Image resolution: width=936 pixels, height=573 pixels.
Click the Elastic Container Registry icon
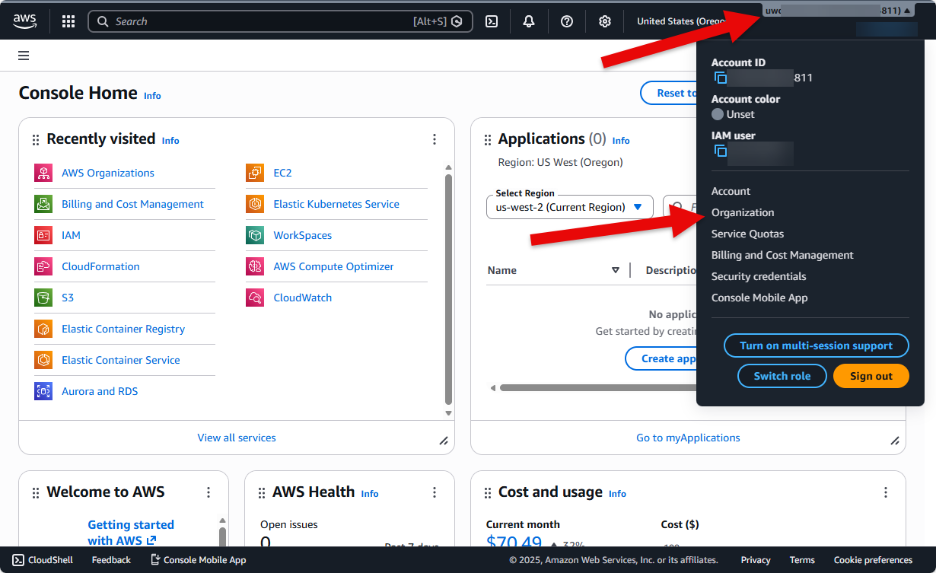tap(44, 329)
